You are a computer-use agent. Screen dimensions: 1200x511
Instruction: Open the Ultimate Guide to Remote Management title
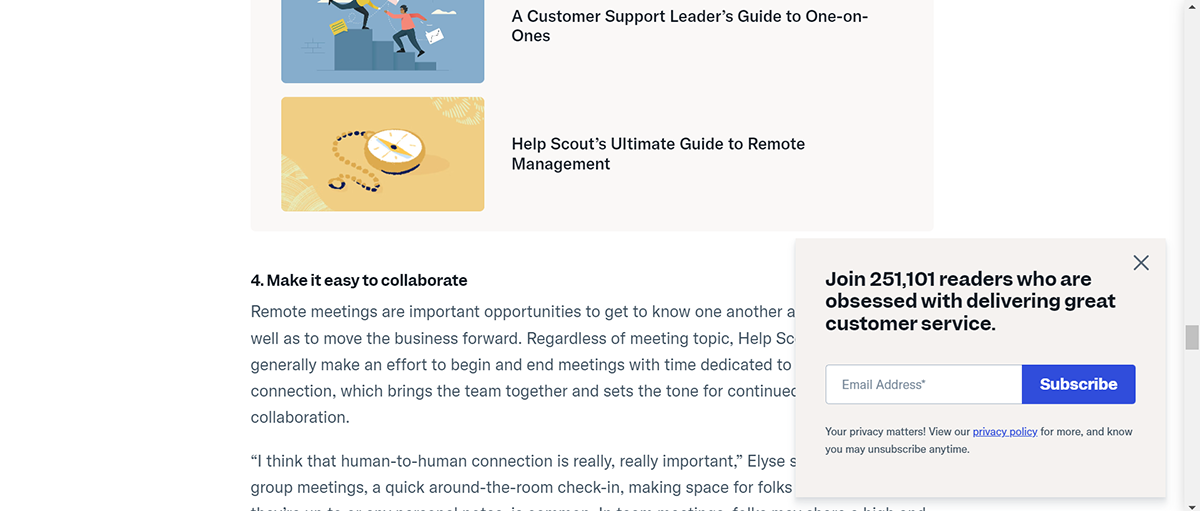click(658, 154)
